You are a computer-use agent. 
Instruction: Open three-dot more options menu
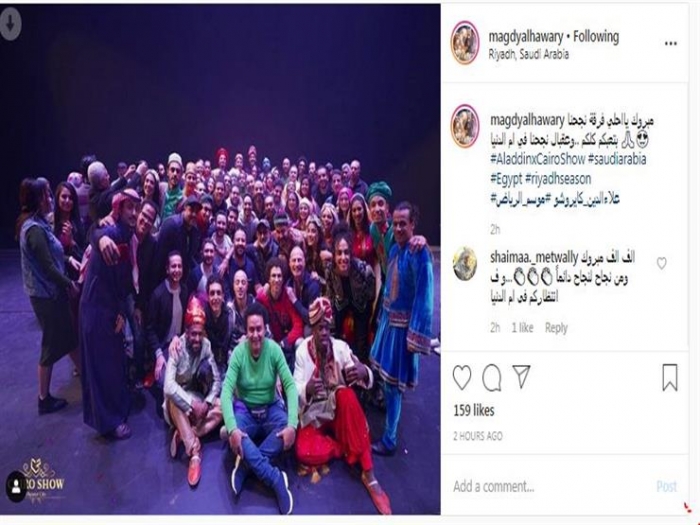(x=671, y=43)
